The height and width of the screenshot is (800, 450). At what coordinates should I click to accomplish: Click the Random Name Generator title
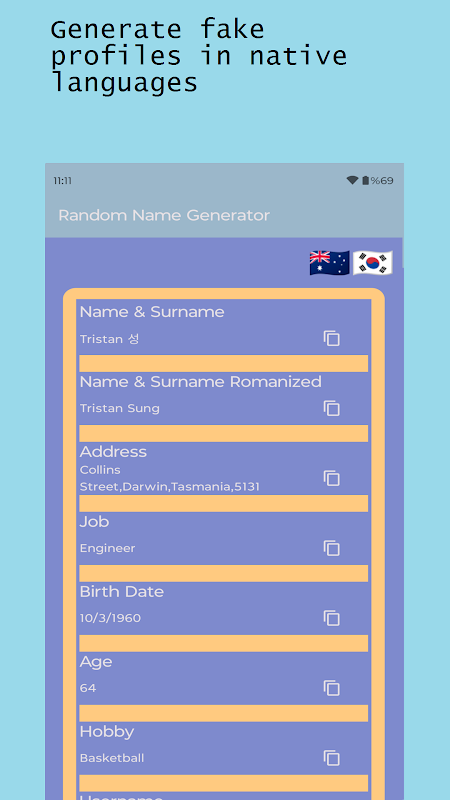(x=164, y=215)
